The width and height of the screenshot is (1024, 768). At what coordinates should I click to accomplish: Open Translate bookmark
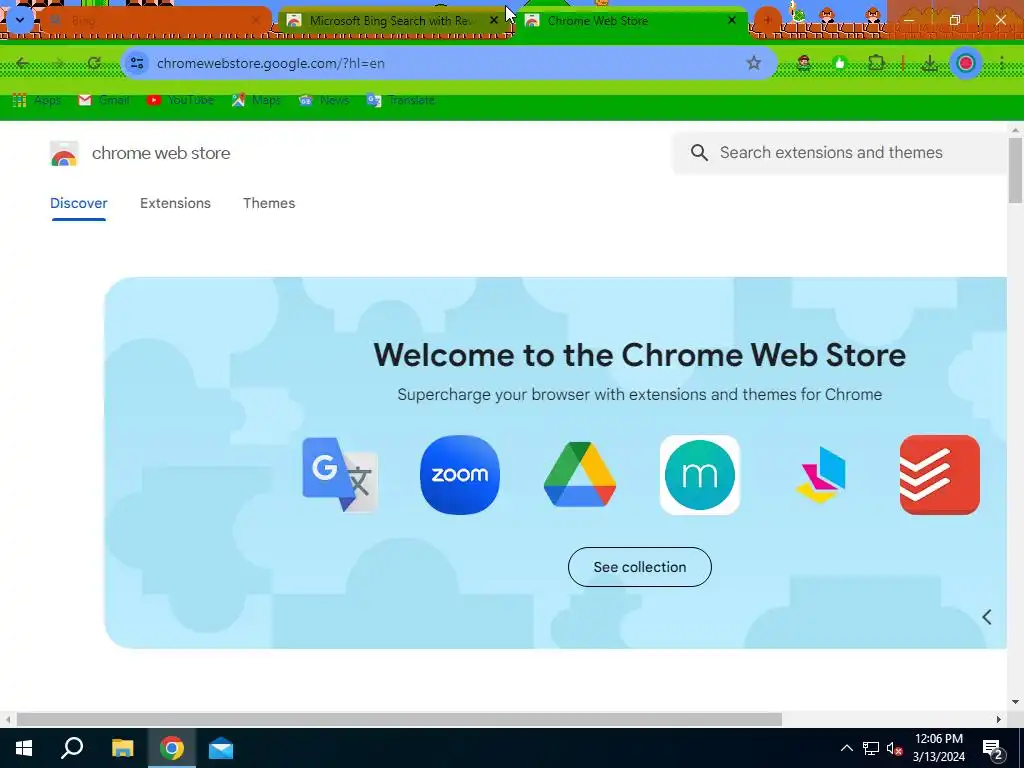click(401, 100)
